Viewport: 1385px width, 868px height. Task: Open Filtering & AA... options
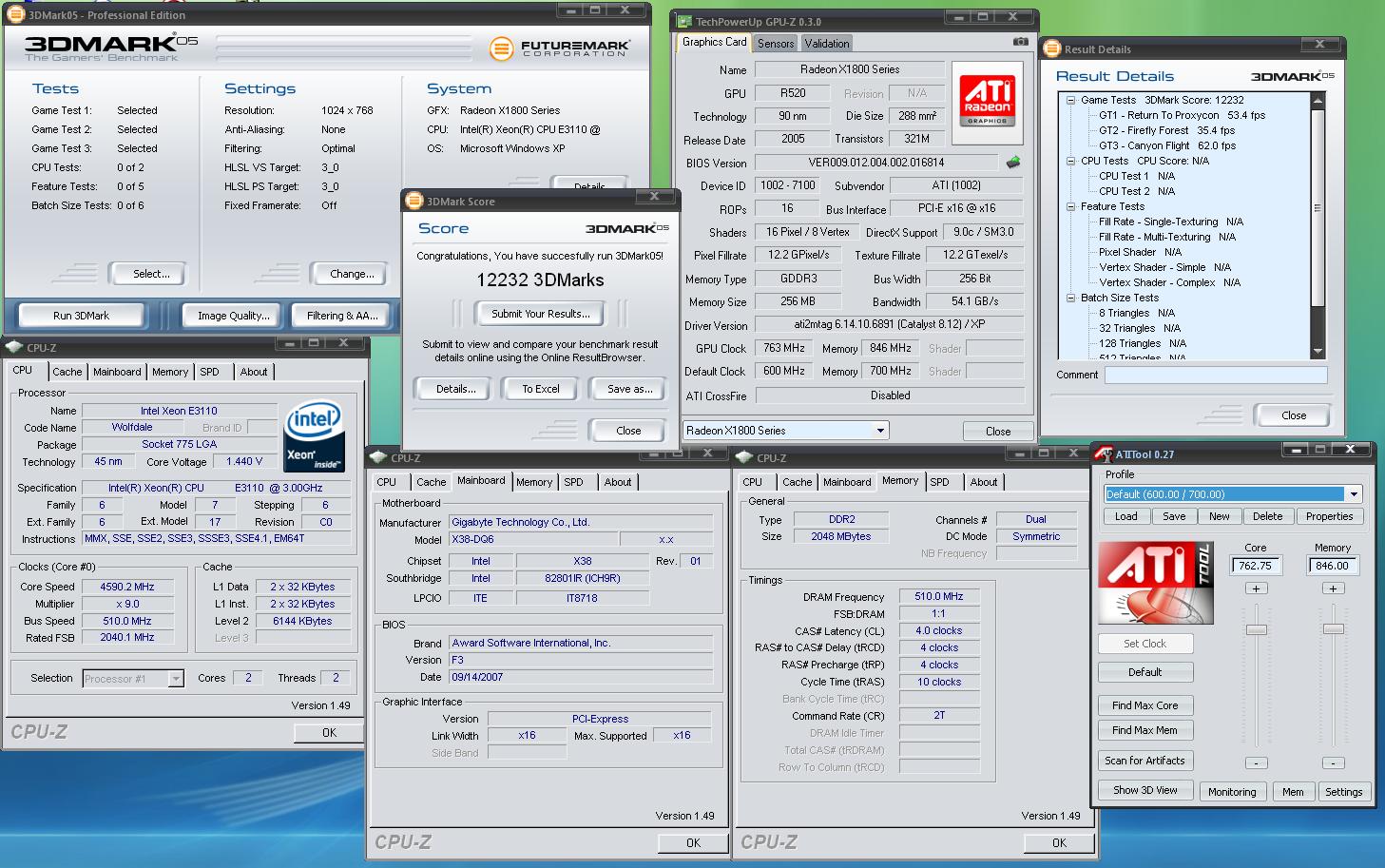(x=341, y=316)
